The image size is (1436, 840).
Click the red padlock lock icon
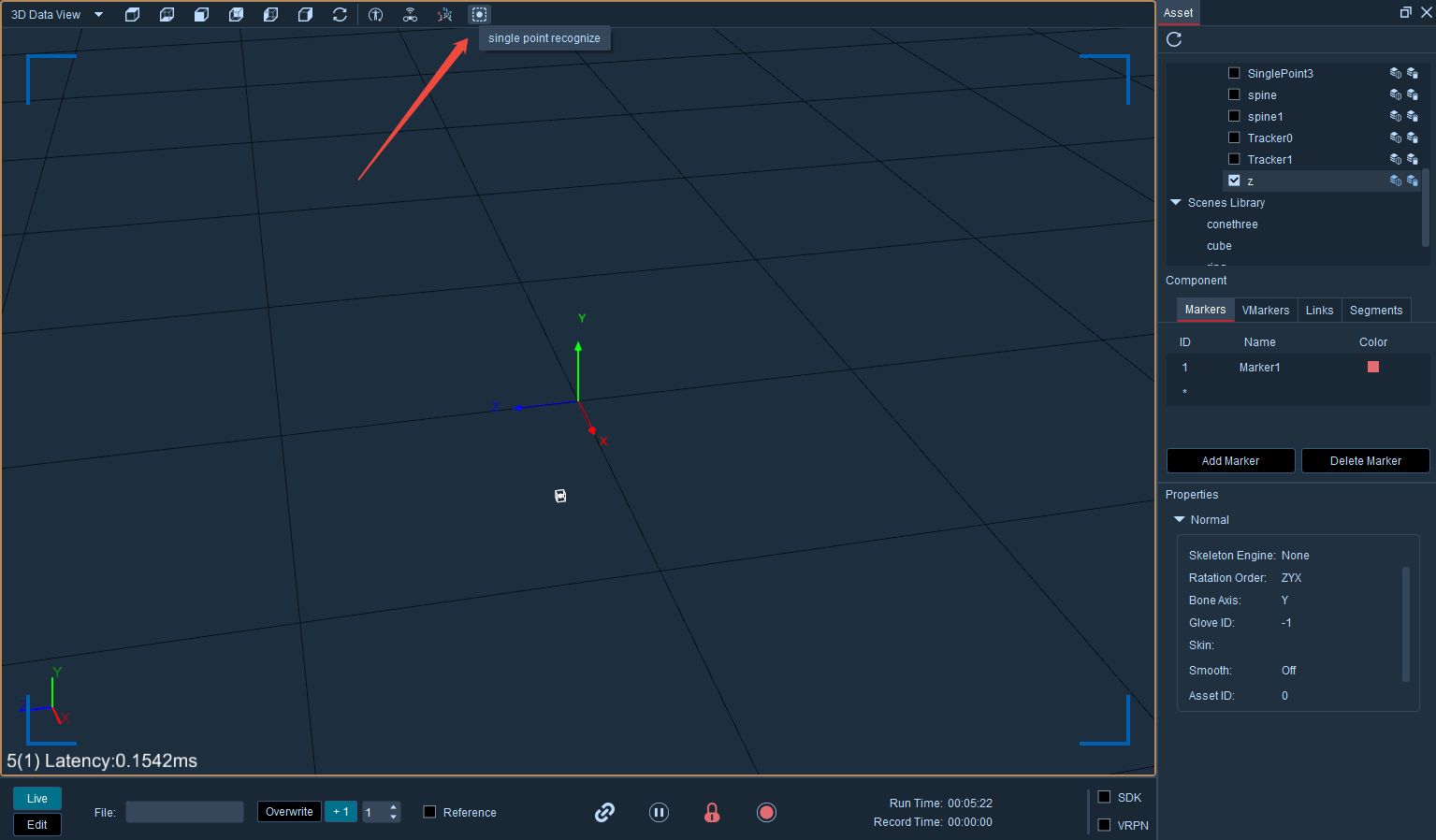(712, 812)
